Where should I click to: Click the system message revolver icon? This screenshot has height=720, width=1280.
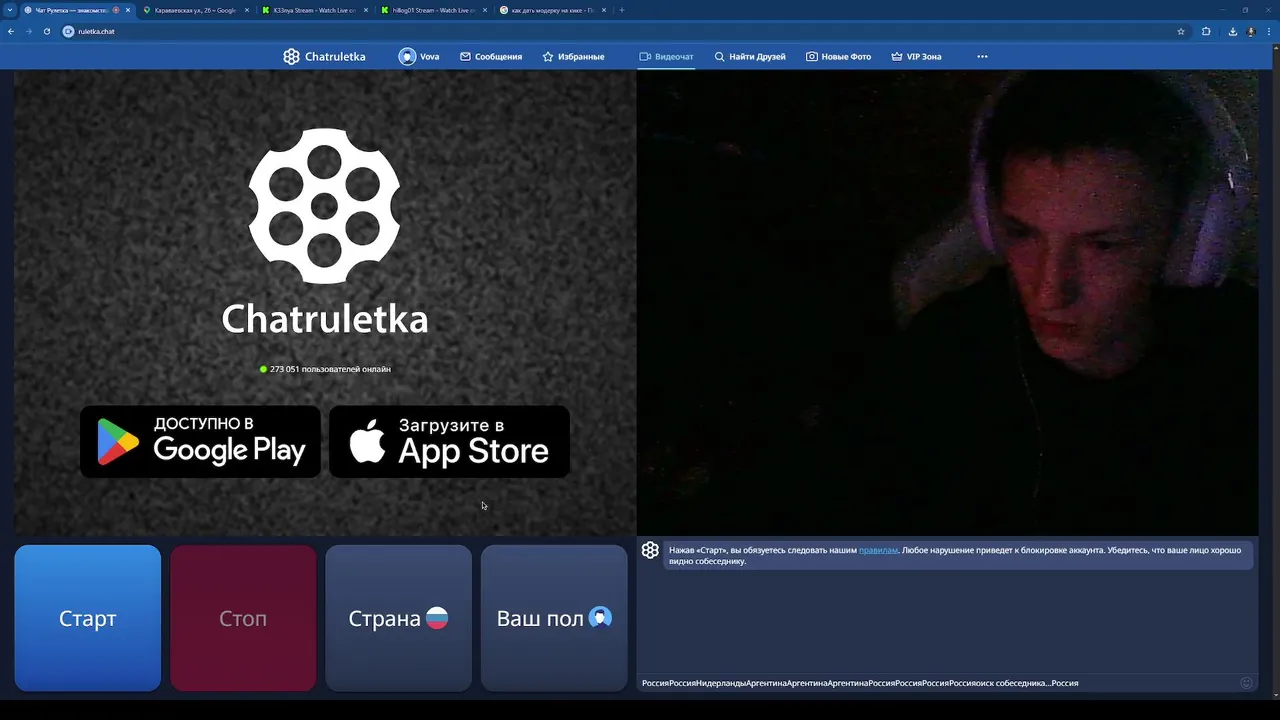point(650,550)
